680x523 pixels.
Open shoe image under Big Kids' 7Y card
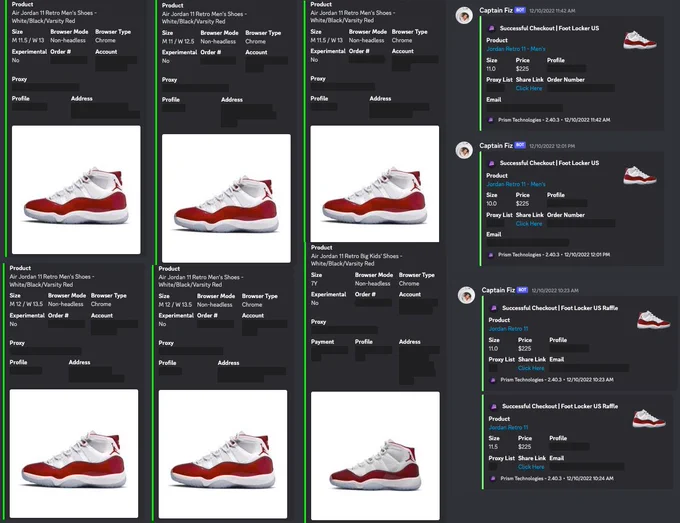point(375,456)
